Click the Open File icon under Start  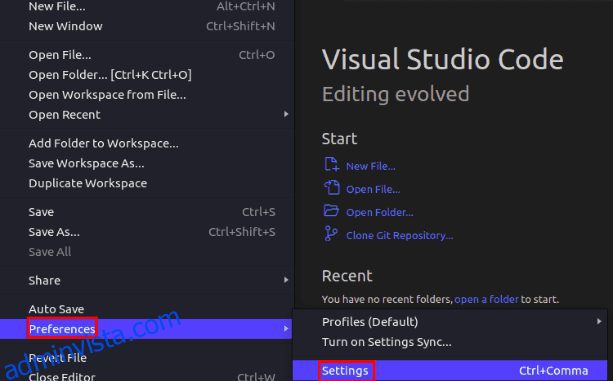(332, 188)
